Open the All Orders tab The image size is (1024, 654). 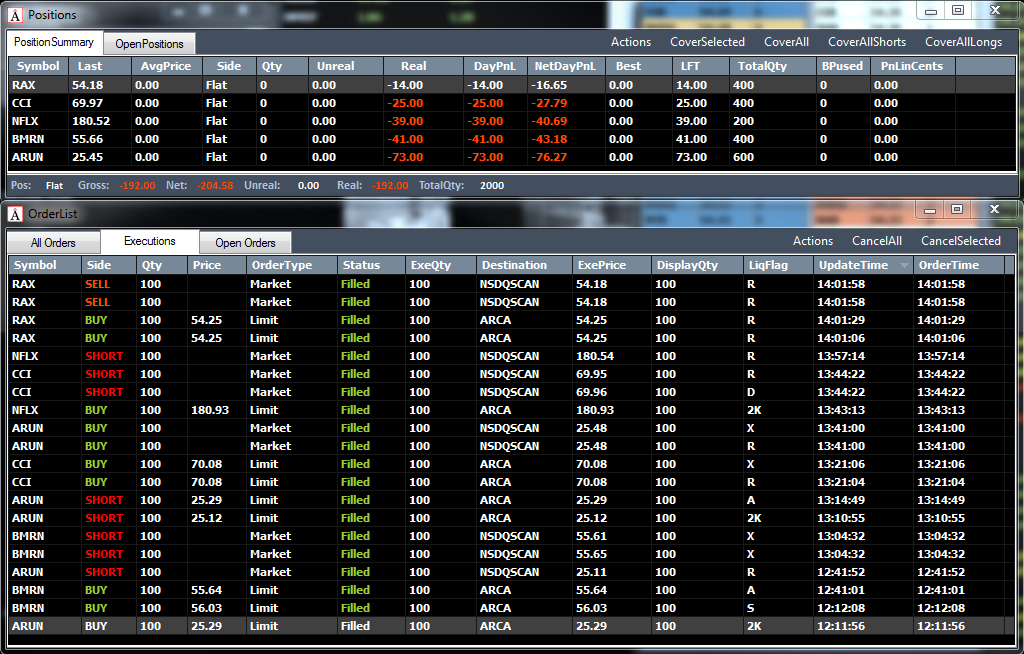(54, 242)
